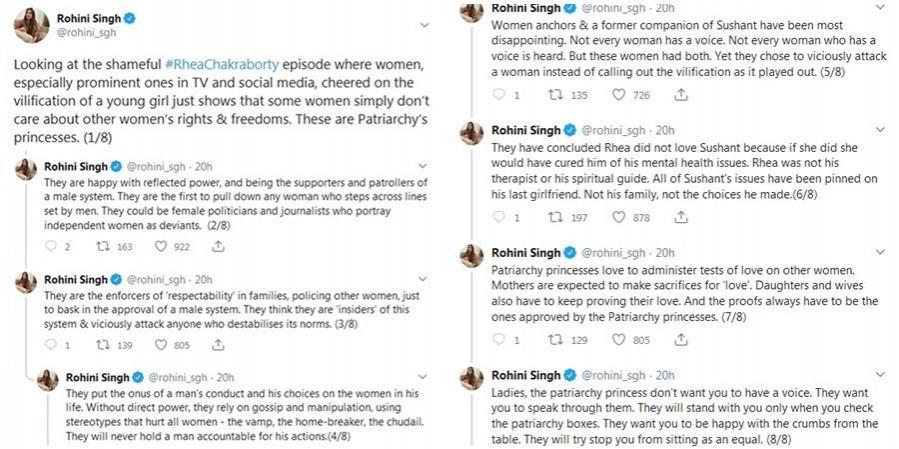Share the (6/8) tweet
The width and height of the screenshot is (899, 449).
click(681, 216)
